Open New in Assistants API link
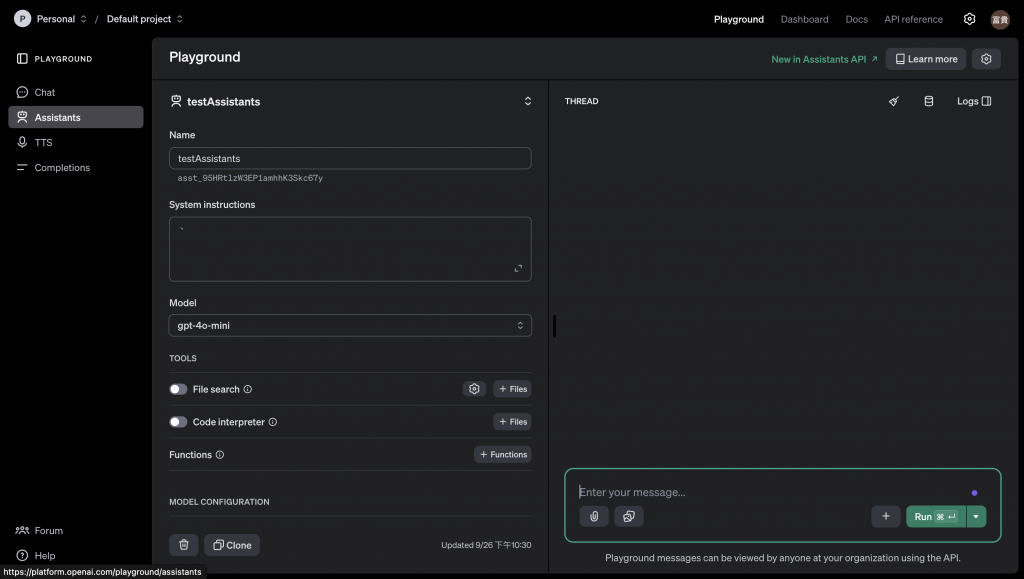The width and height of the screenshot is (1024, 579). 824,59
